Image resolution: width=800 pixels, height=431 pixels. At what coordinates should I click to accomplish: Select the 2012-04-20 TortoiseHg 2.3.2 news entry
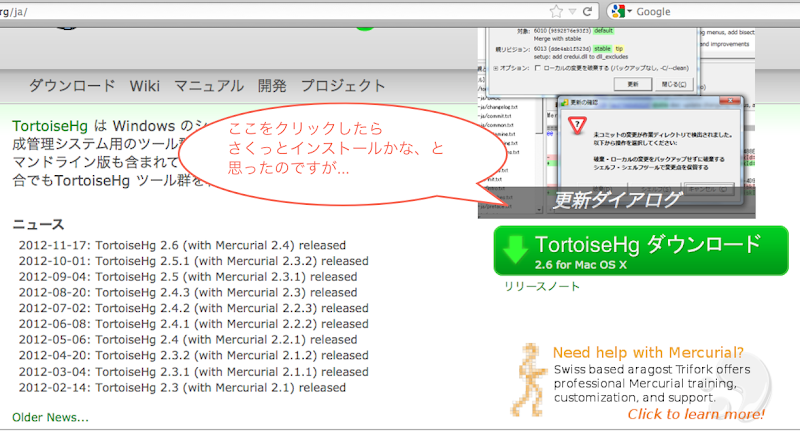point(193,356)
